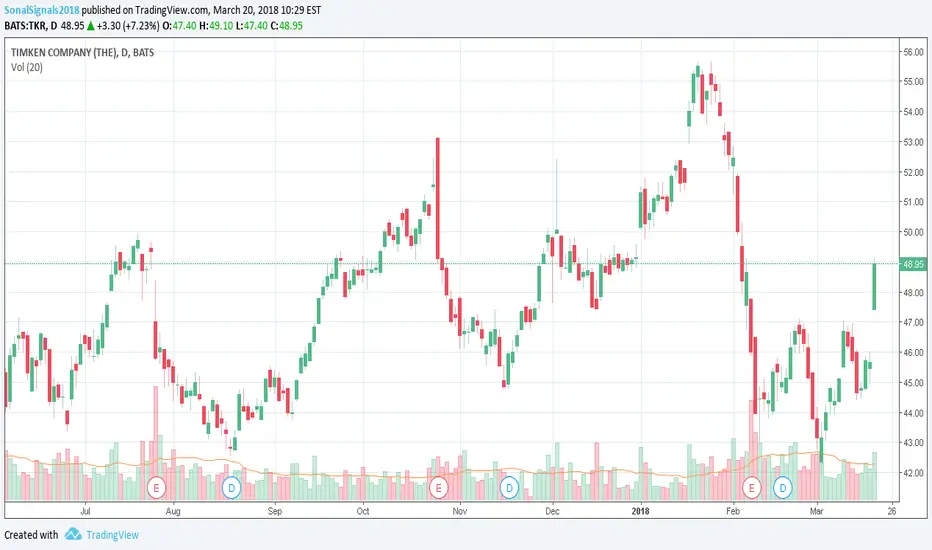Screen dimensions: 932x550
Task: Click the TradingView cloud logo icon
Action: pyautogui.click(x=73, y=534)
